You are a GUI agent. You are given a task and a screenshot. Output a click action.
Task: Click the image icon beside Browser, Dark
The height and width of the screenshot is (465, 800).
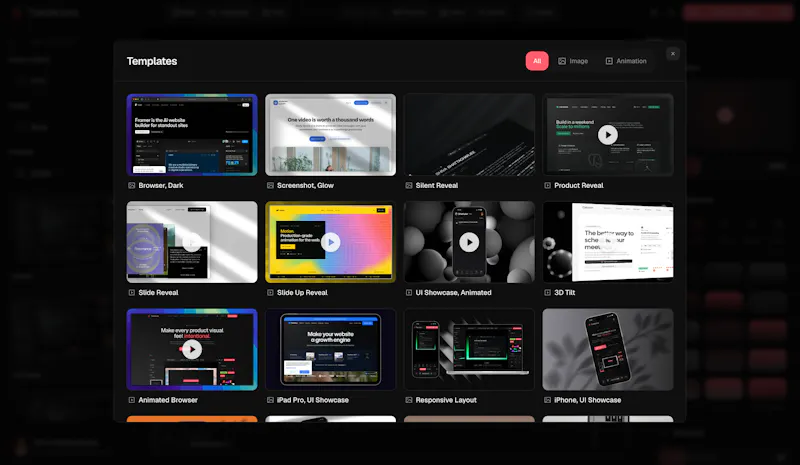coord(132,185)
